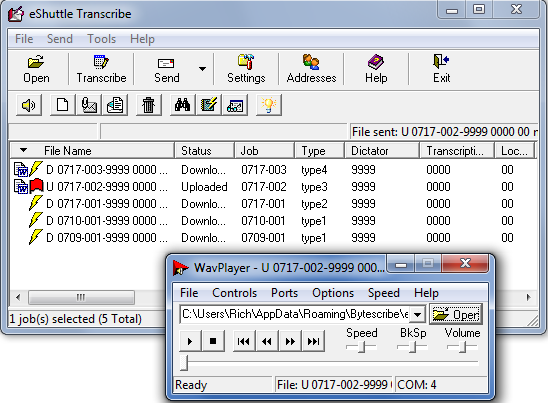Open the eShuttle Transcribe Help menu

tap(142, 39)
